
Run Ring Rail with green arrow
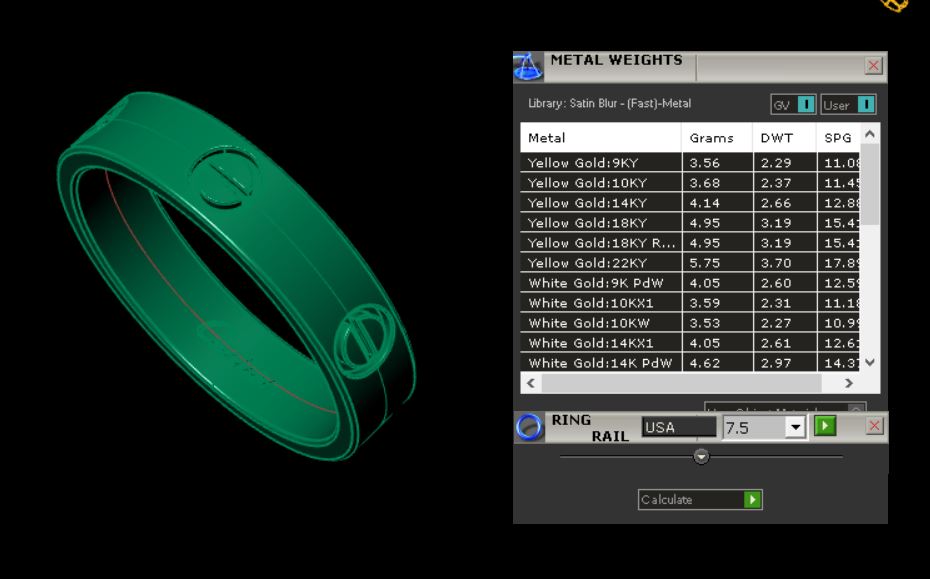point(824,426)
